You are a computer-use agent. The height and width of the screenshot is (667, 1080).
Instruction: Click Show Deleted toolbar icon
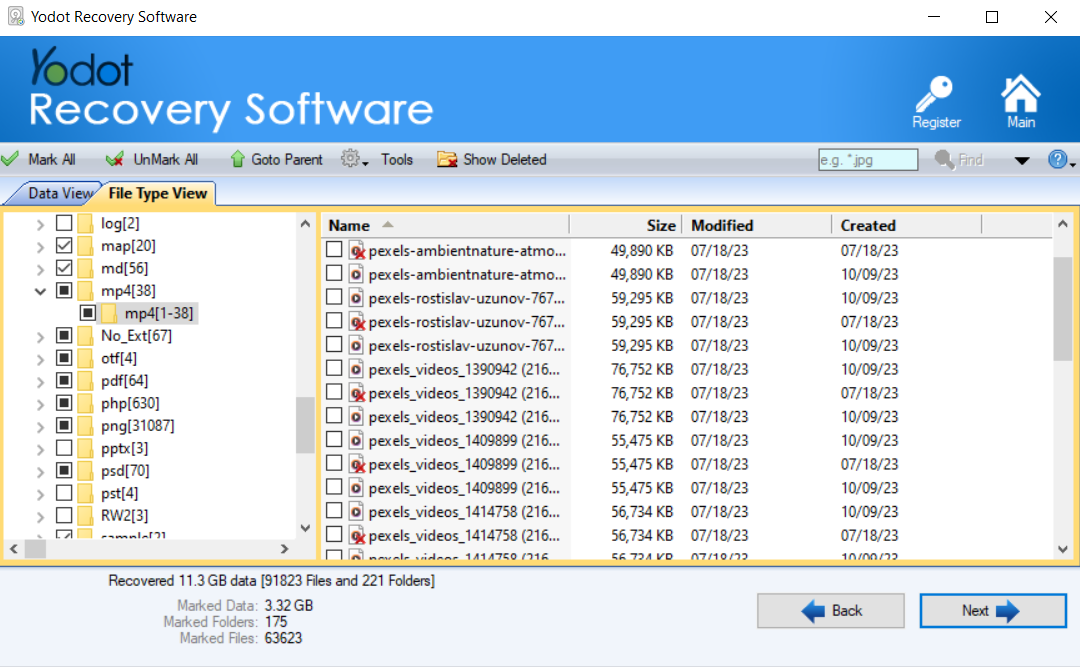tap(447, 159)
